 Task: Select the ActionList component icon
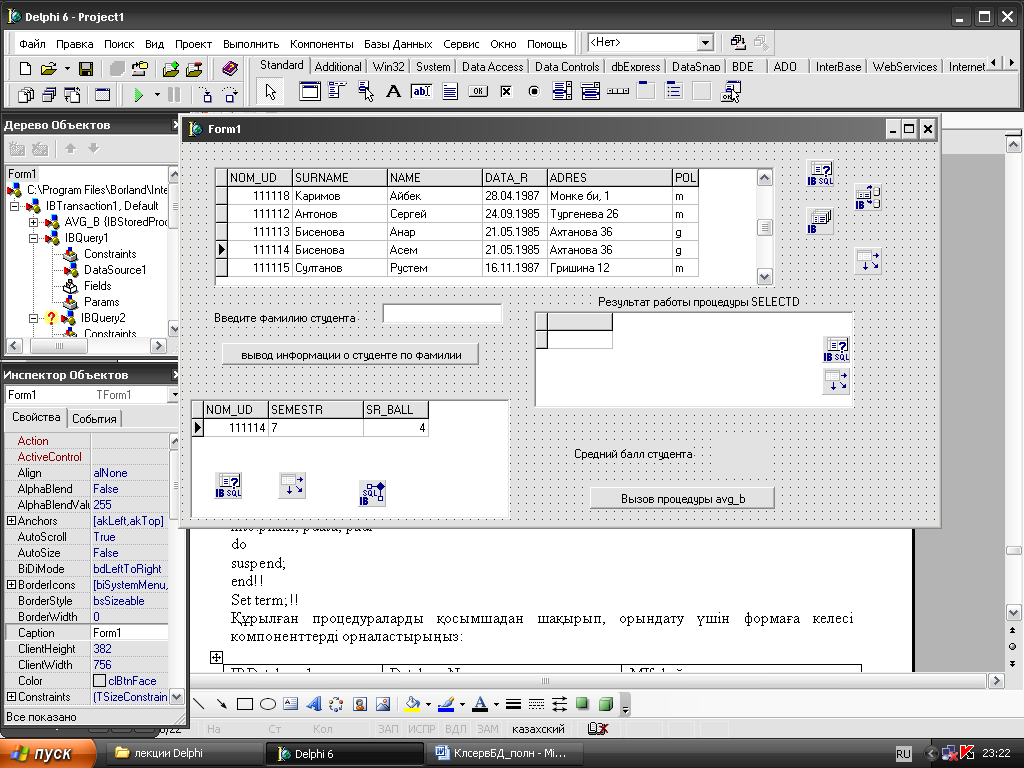[x=730, y=91]
